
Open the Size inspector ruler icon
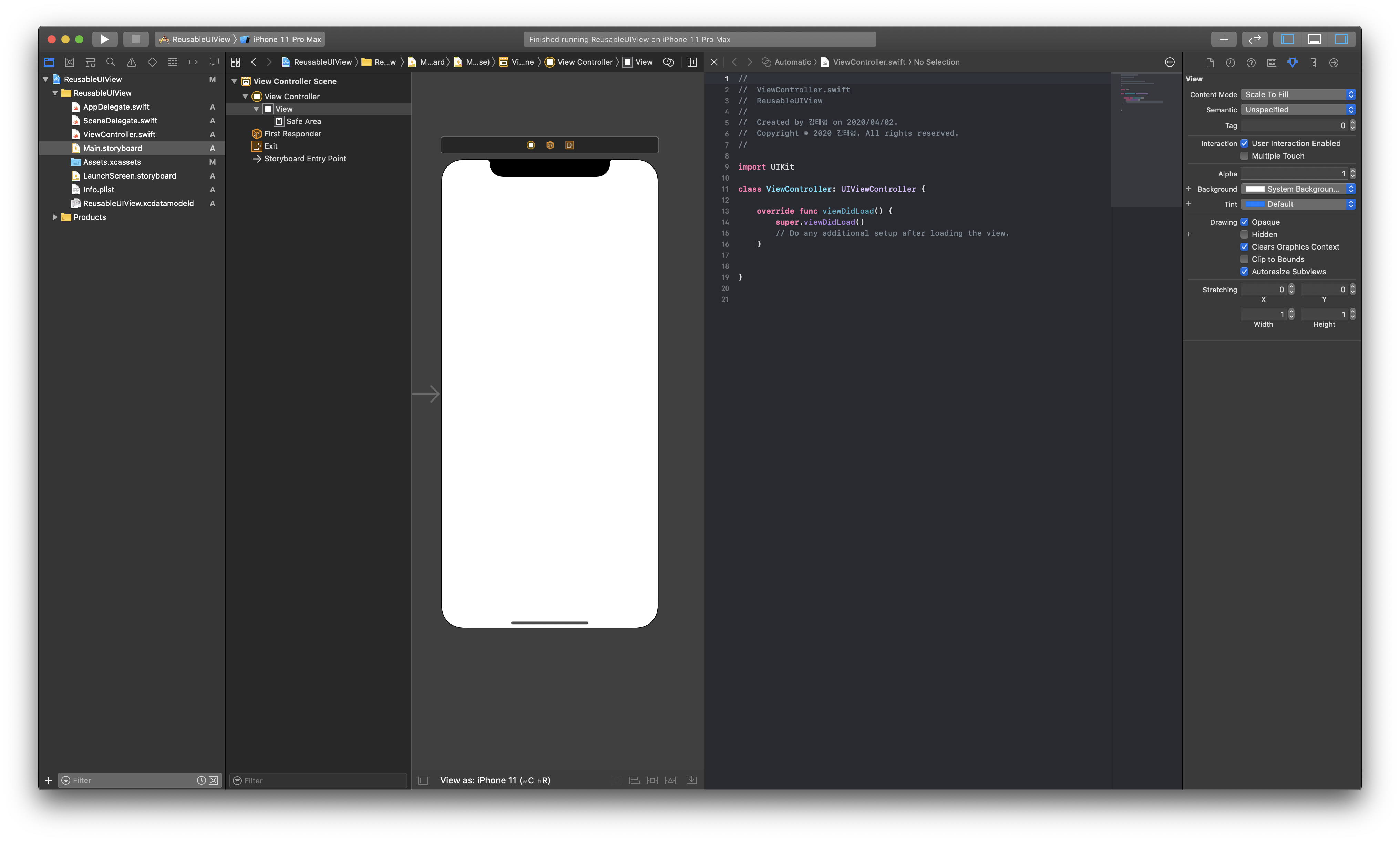pos(1313,63)
